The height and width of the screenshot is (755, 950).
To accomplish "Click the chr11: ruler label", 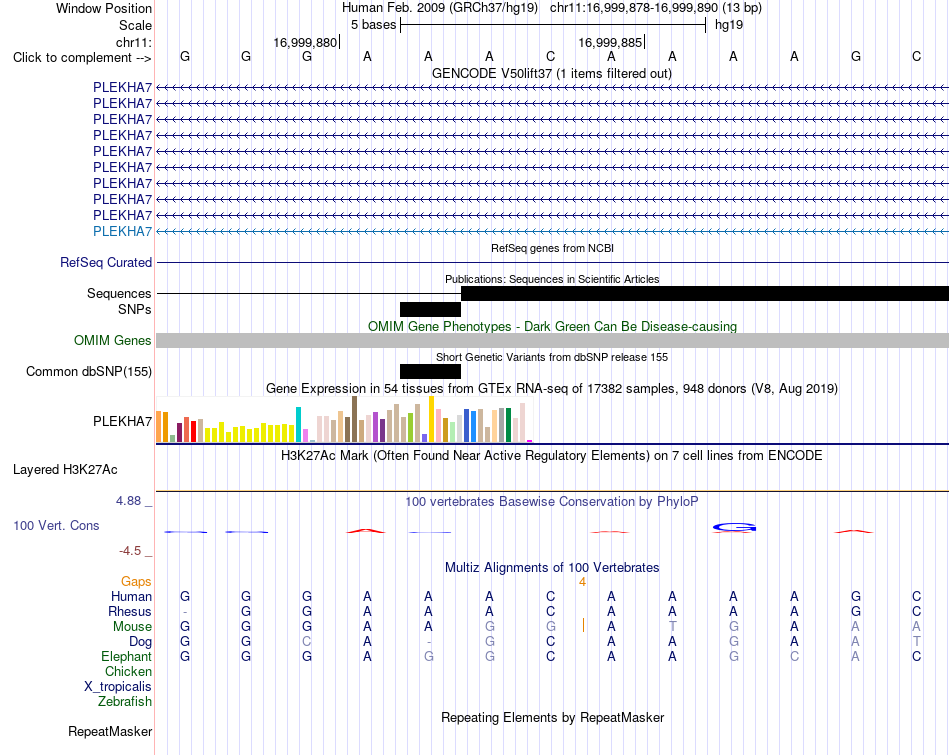I will [x=133, y=42].
